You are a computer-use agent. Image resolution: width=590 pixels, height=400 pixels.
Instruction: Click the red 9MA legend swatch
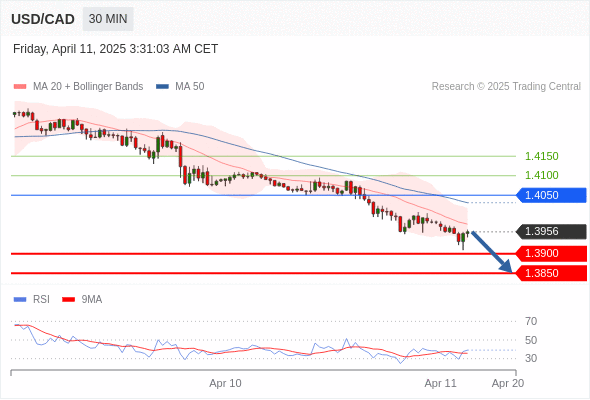tap(68, 300)
